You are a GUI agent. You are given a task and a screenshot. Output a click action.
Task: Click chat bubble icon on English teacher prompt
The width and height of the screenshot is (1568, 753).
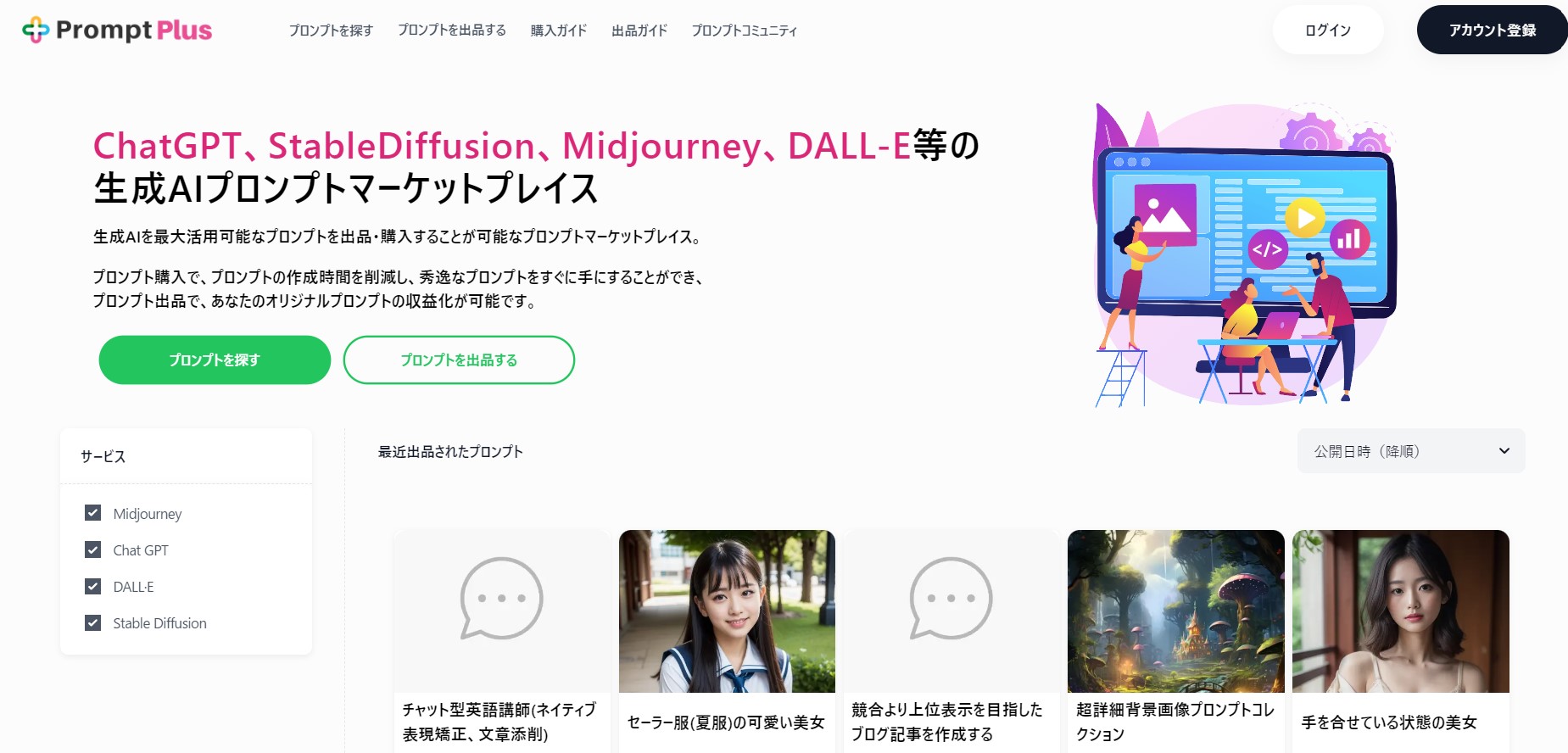[501, 598]
